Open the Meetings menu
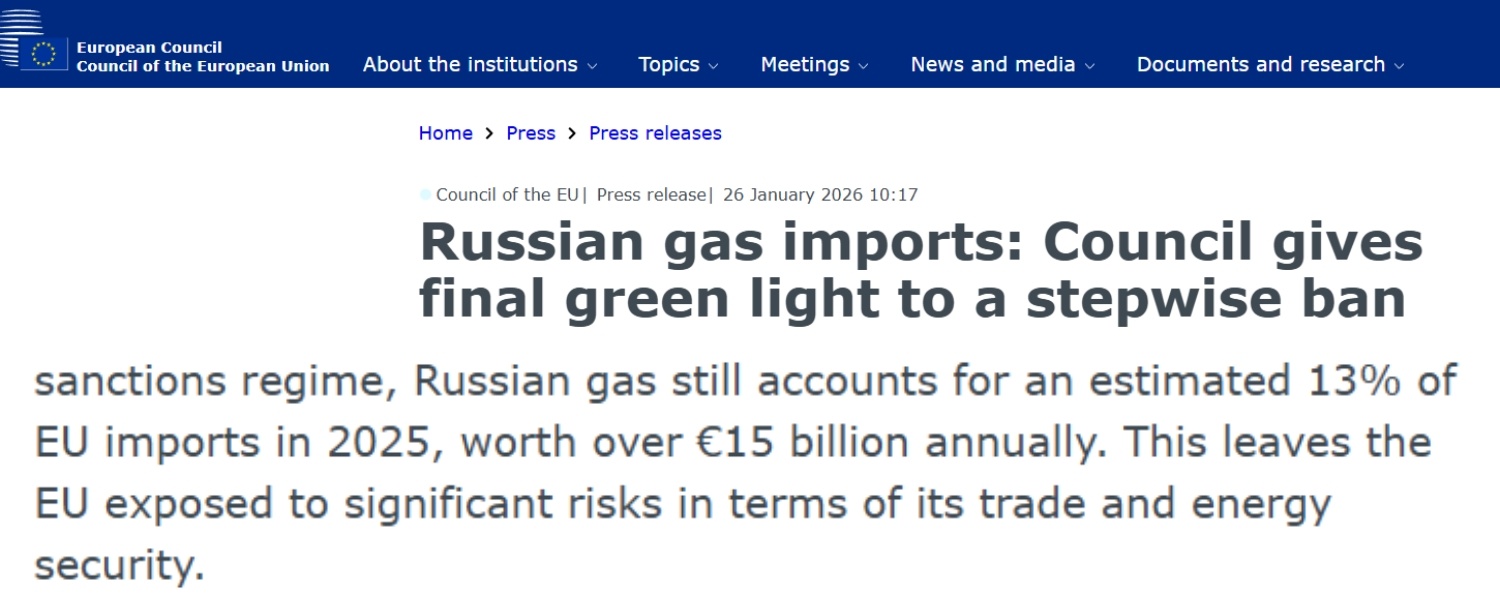Image resolution: width=1500 pixels, height=613 pixels. coord(805,65)
